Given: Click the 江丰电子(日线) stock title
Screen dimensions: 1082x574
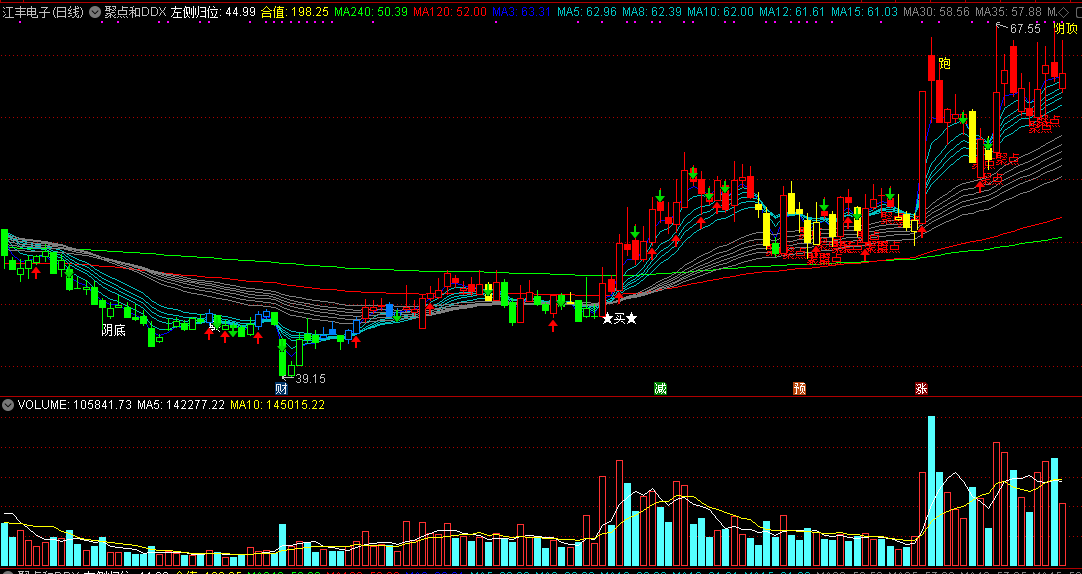Looking at the screenshot, I should point(43,12).
